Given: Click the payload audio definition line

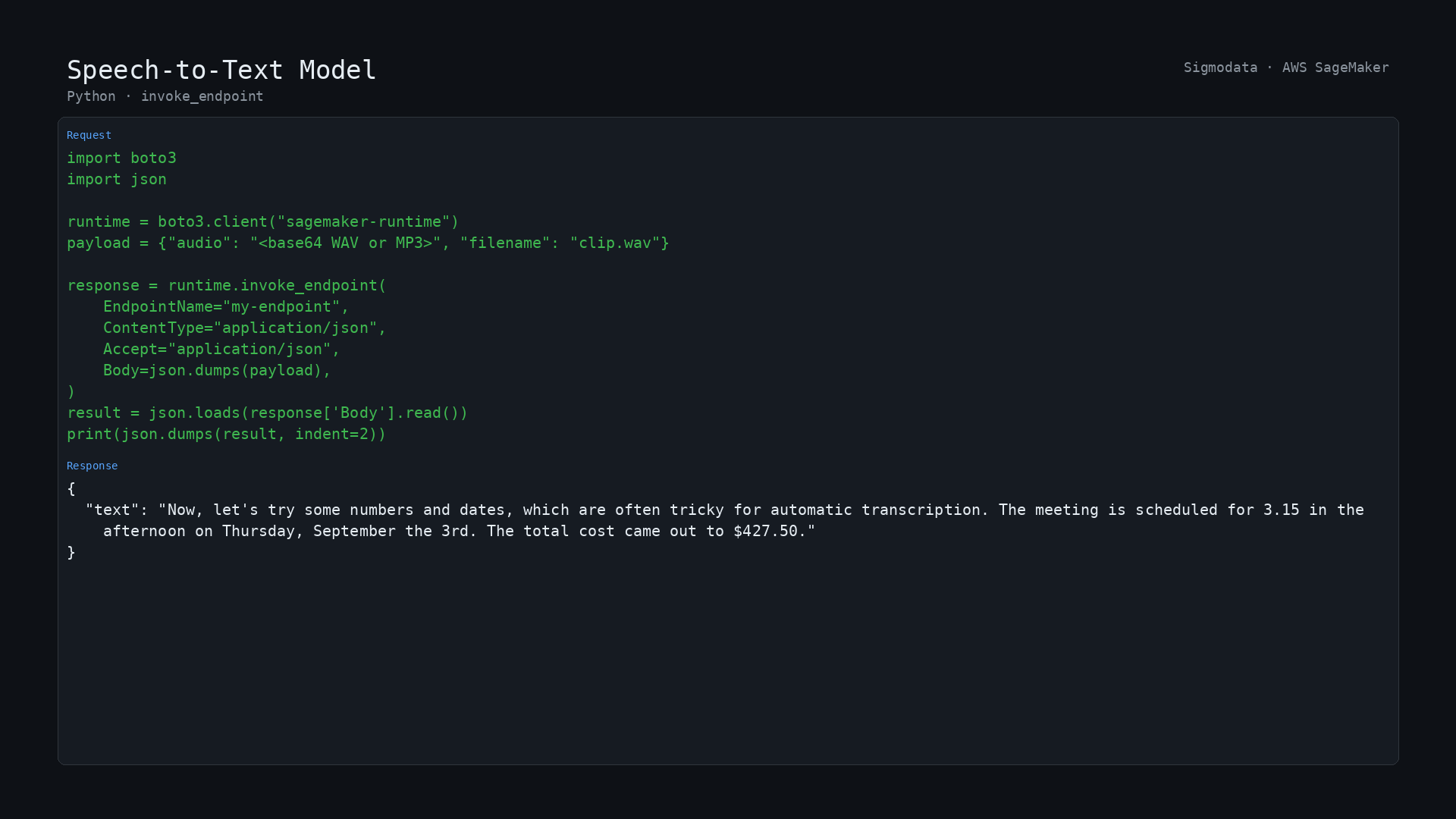Looking at the screenshot, I should [368, 243].
